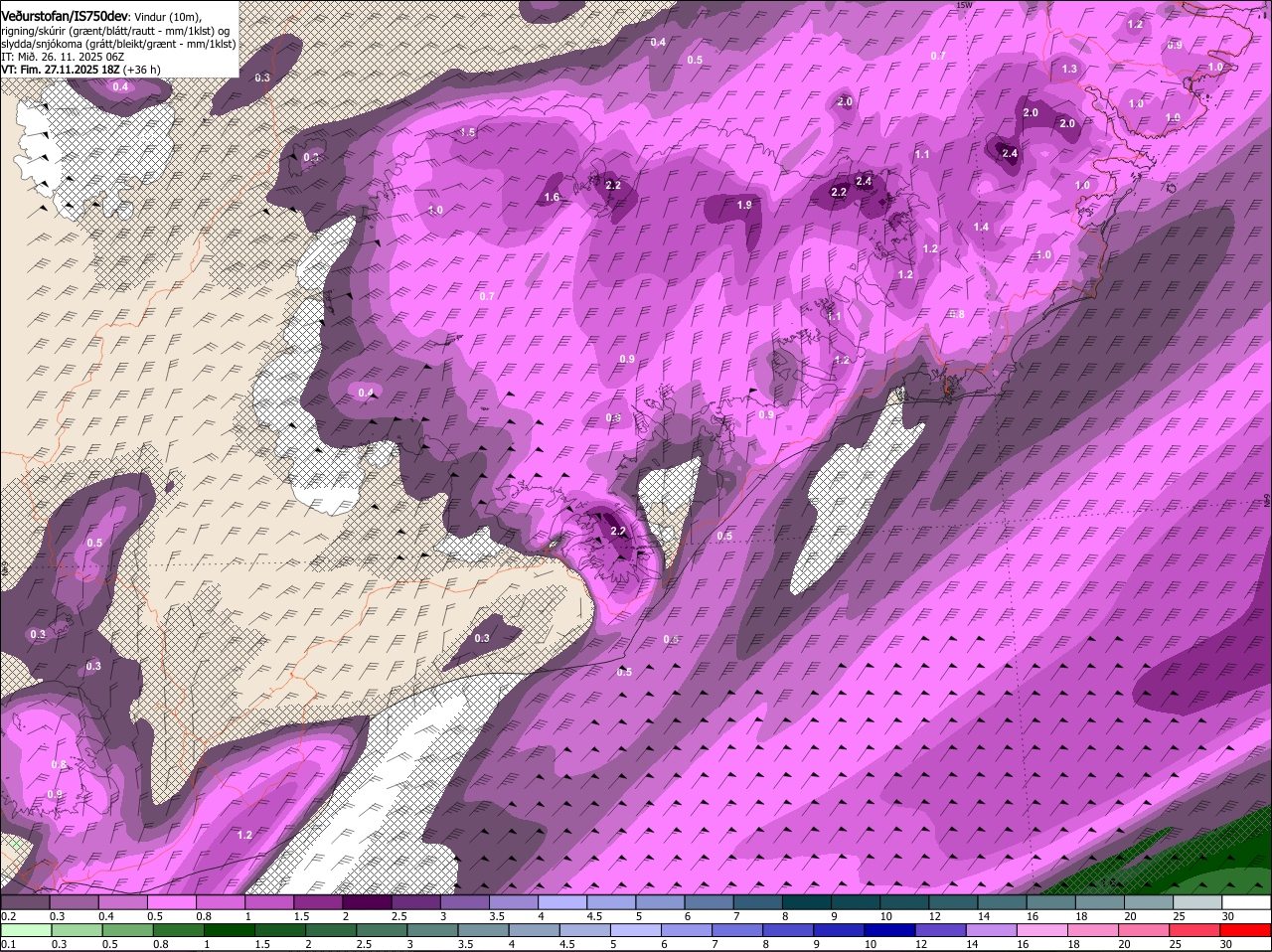1272x952 pixels.
Task: Click the grey-purple 0.2–0.3 snow legend swatch
Action: coord(25,901)
